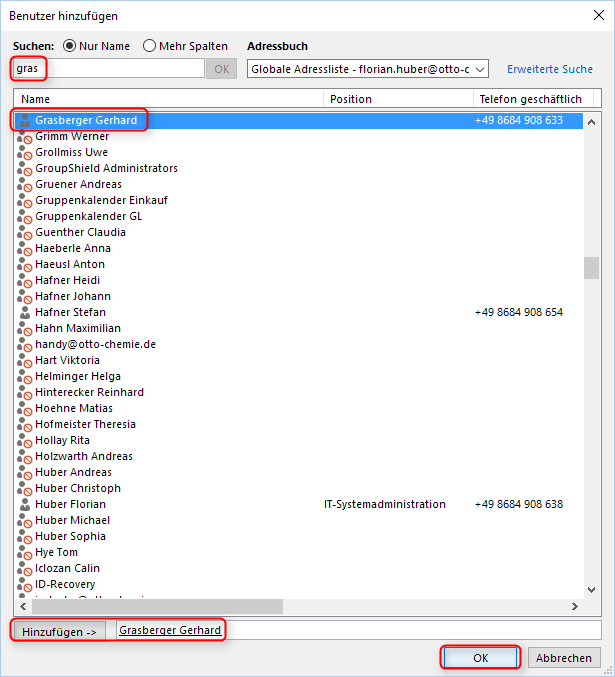The height and width of the screenshot is (677, 615).
Task: Select the name Hye Tom
Action: pos(57,552)
